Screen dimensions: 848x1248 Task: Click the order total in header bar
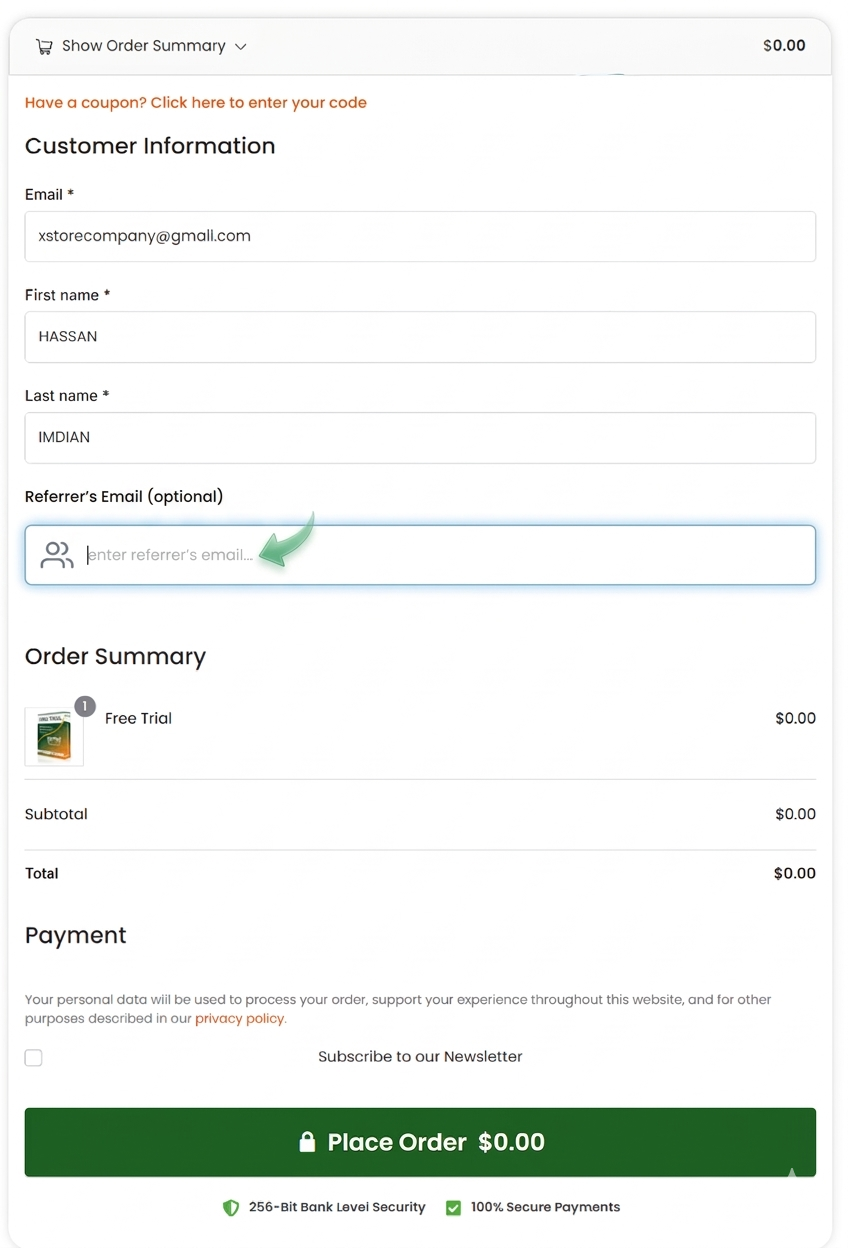(x=783, y=46)
